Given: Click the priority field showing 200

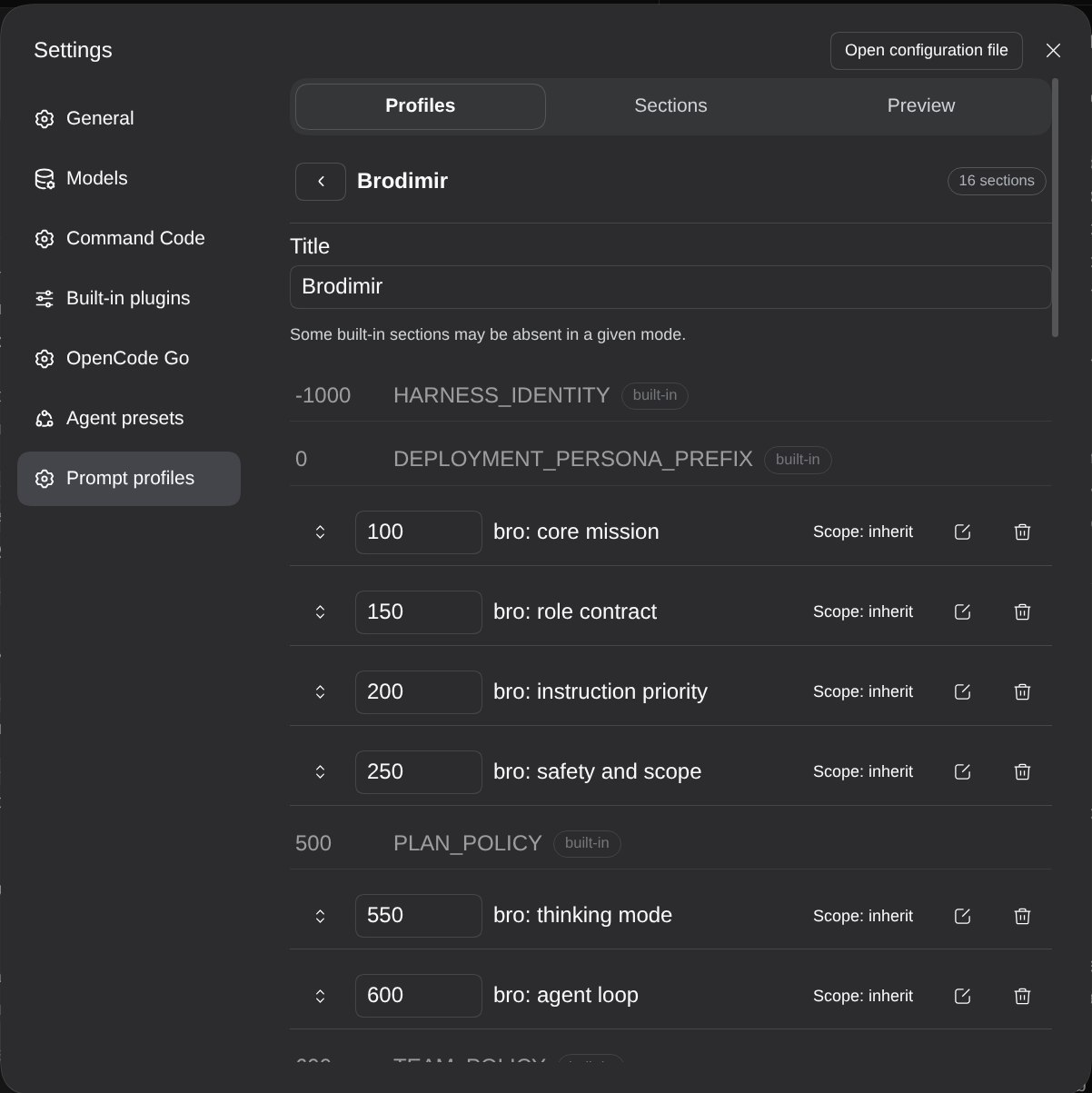Looking at the screenshot, I should (419, 692).
